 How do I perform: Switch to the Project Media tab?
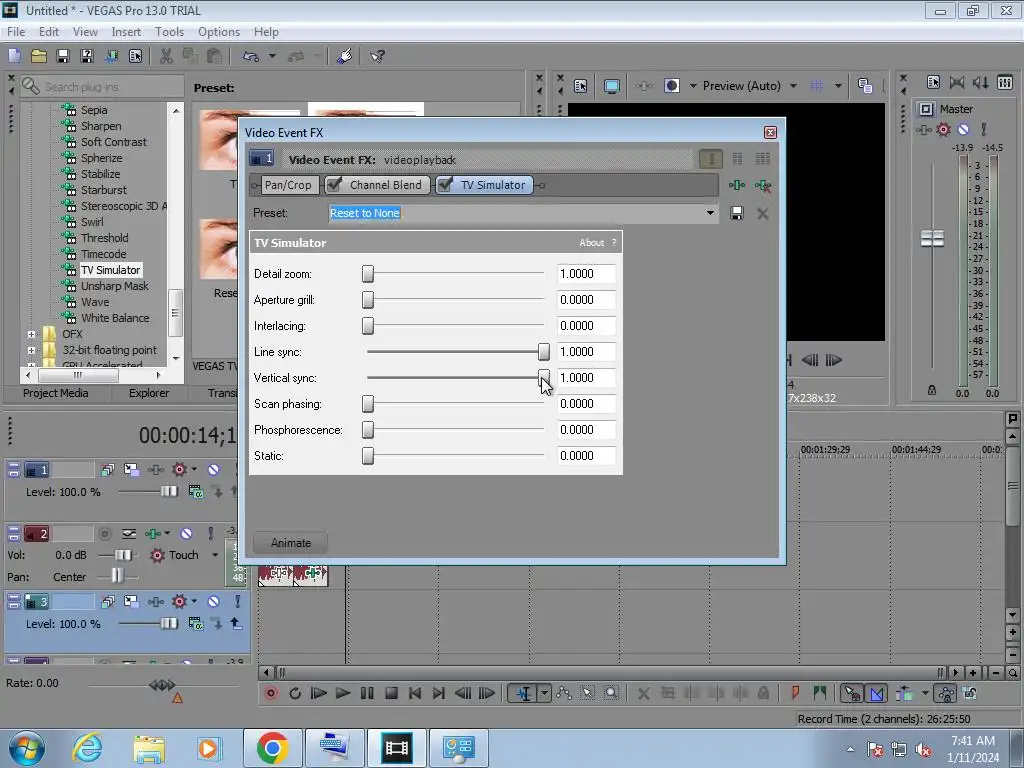(x=56, y=393)
